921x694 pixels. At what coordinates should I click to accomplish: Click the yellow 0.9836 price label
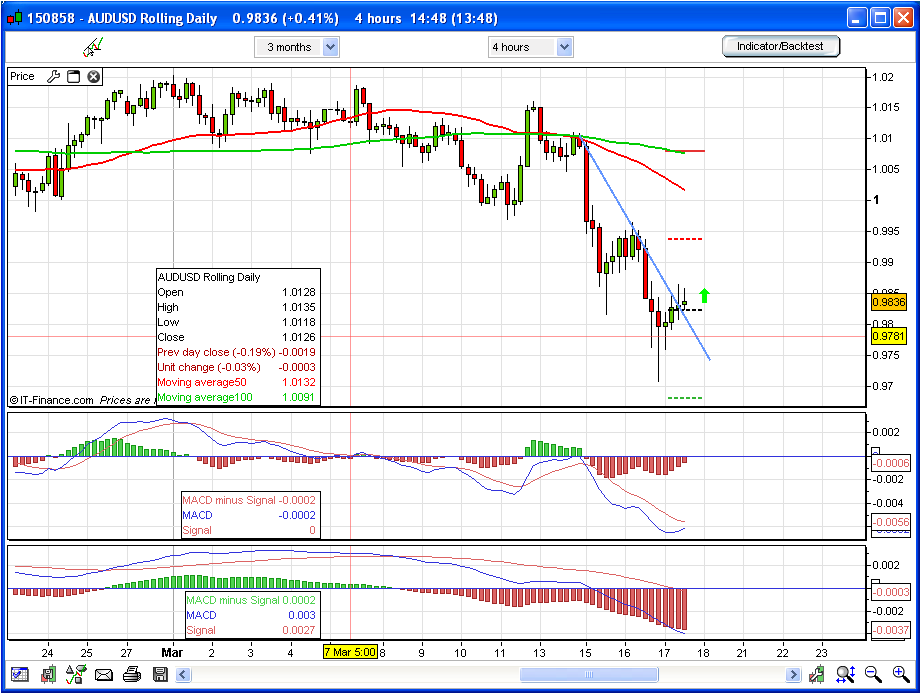pyautogui.click(x=889, y=302)
